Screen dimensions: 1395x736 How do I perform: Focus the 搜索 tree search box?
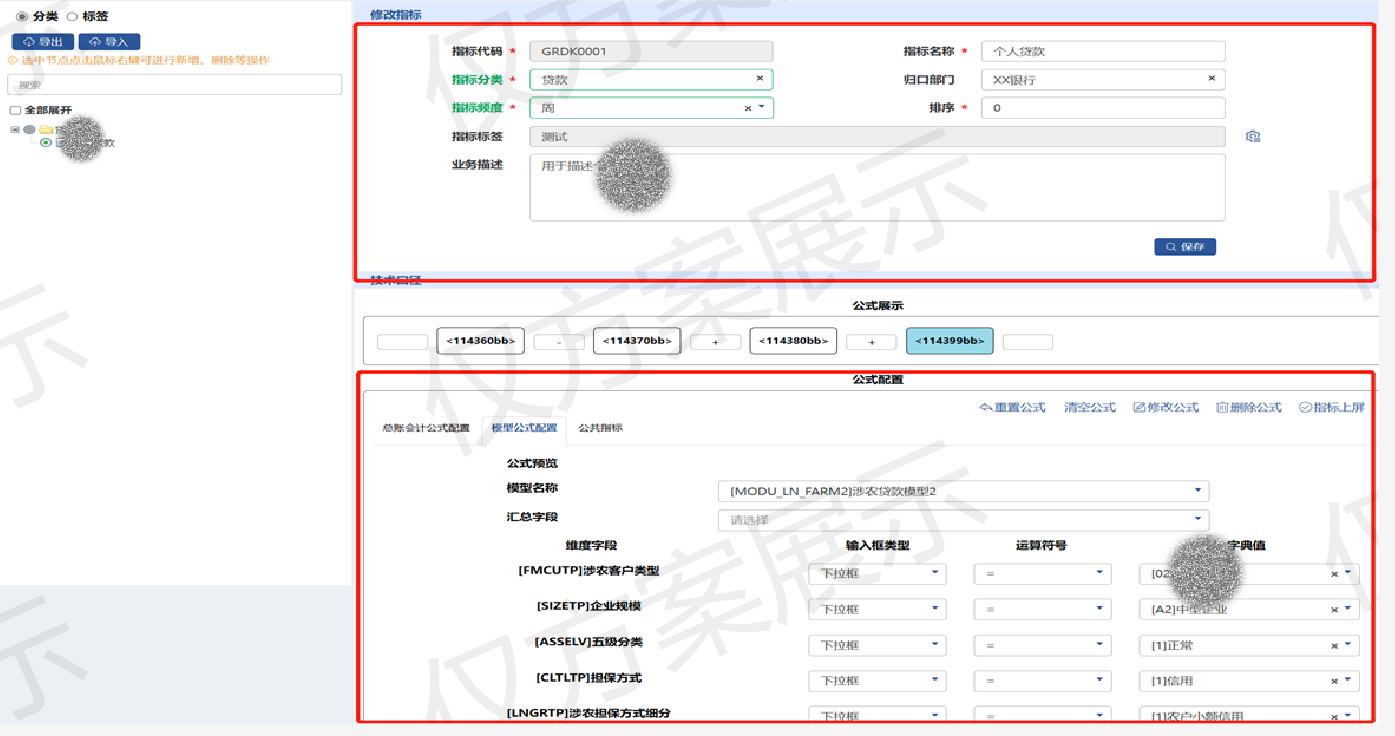click(175, 85)
